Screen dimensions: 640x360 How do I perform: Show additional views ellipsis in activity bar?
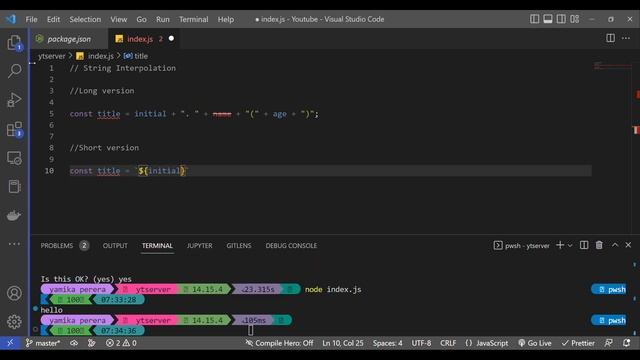(x=14, y=244)
